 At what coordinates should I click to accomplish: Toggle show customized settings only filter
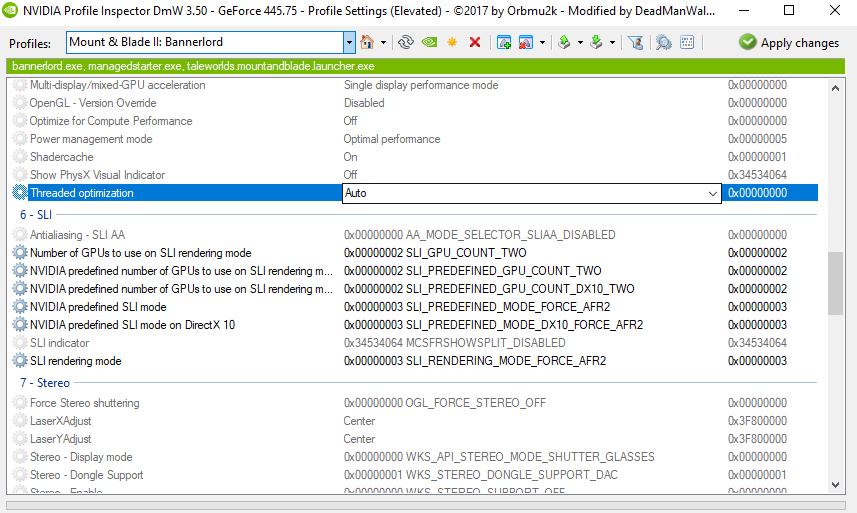click(635, 42)
